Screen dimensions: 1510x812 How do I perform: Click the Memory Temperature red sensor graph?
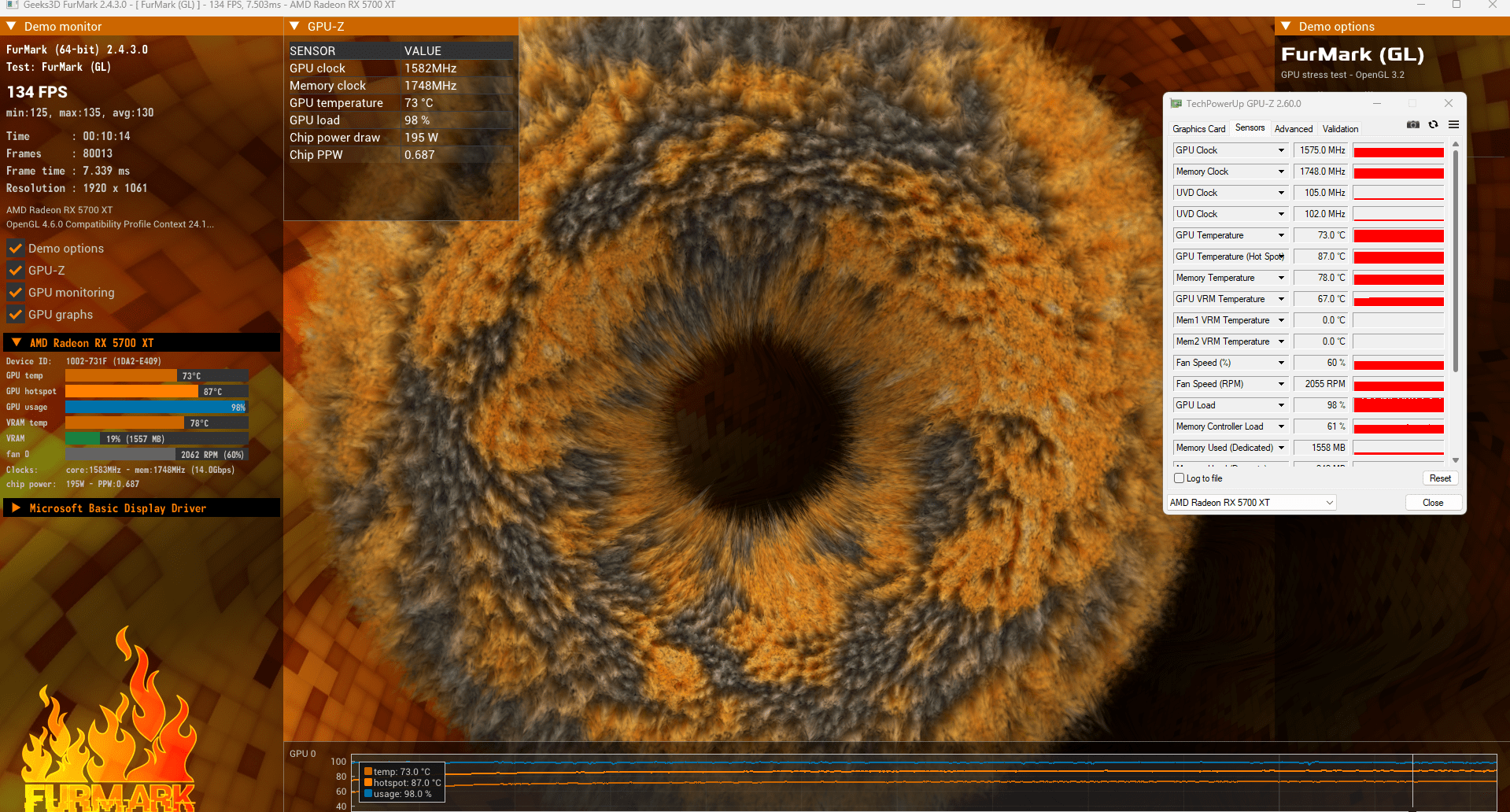coord(1398,278)
